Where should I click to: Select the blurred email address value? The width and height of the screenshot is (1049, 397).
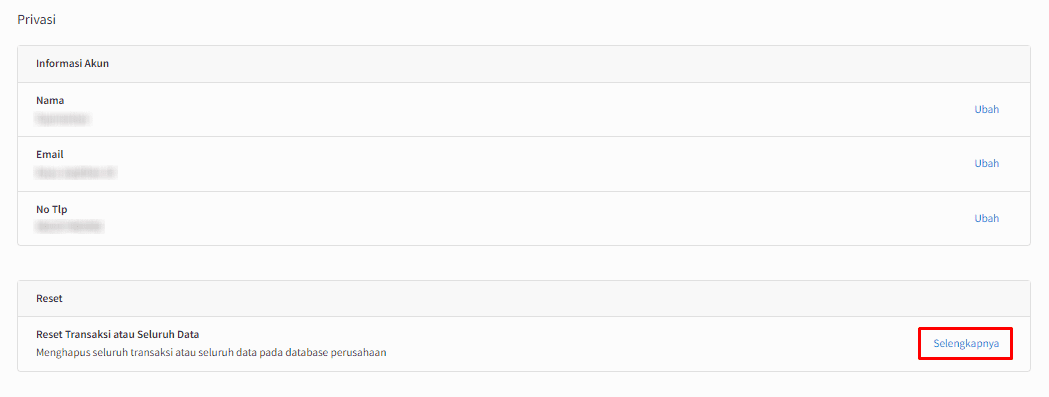click(x=76, y=173)
